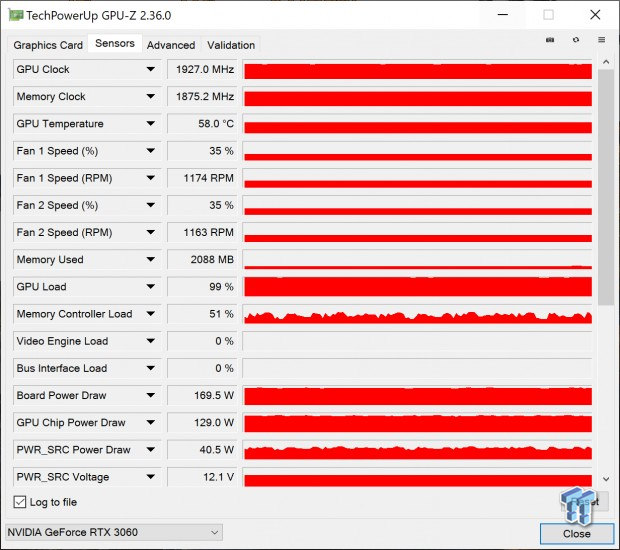Open the Video Engine Load dropdown
The image size is (620, 550).
tap(151, 341)
